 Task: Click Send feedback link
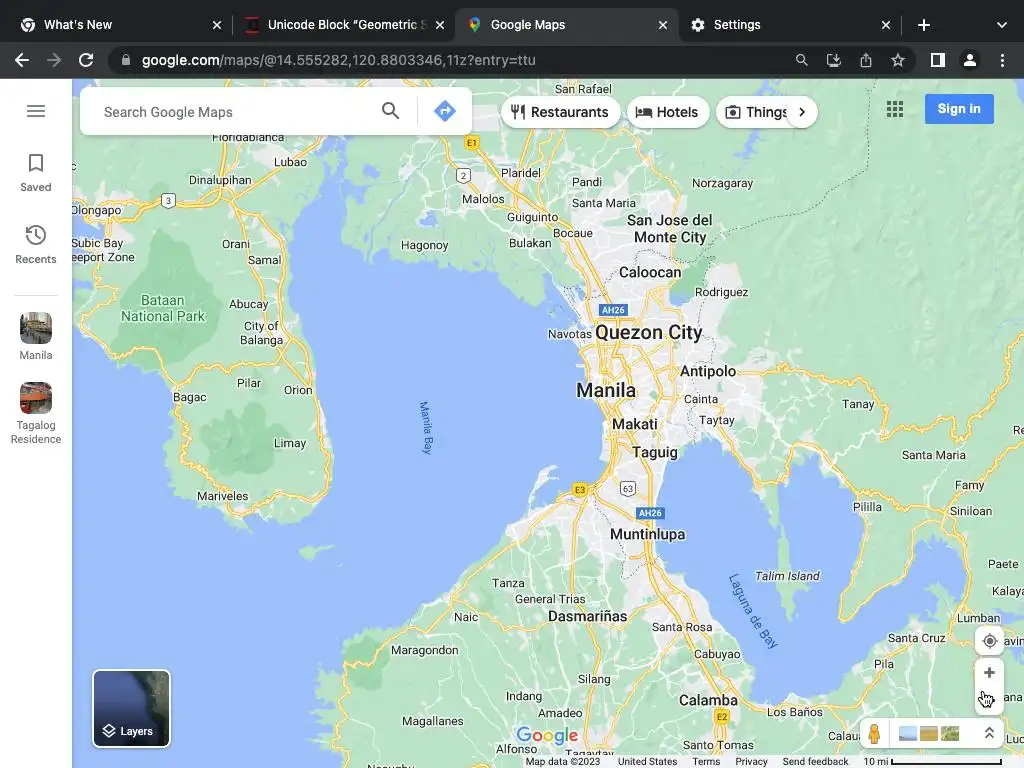[815, 761]
